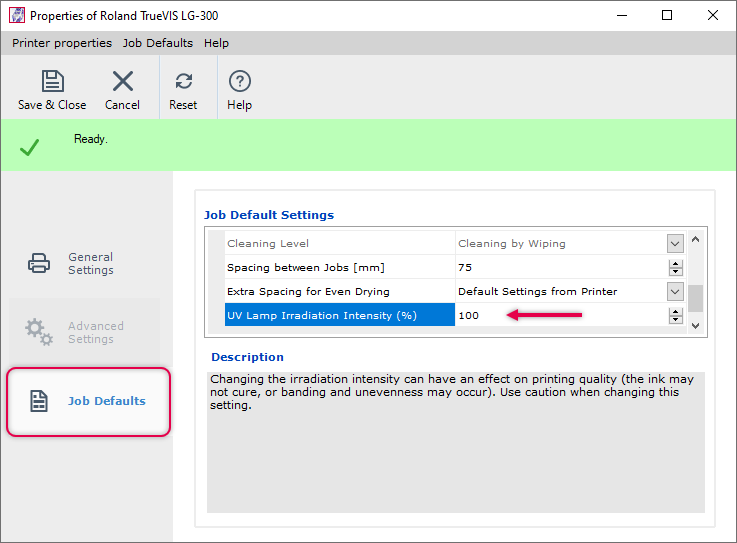Click the Spacing between Jobs stepper arrows
This screenshot has height=543, width=737.
[675, 268]
